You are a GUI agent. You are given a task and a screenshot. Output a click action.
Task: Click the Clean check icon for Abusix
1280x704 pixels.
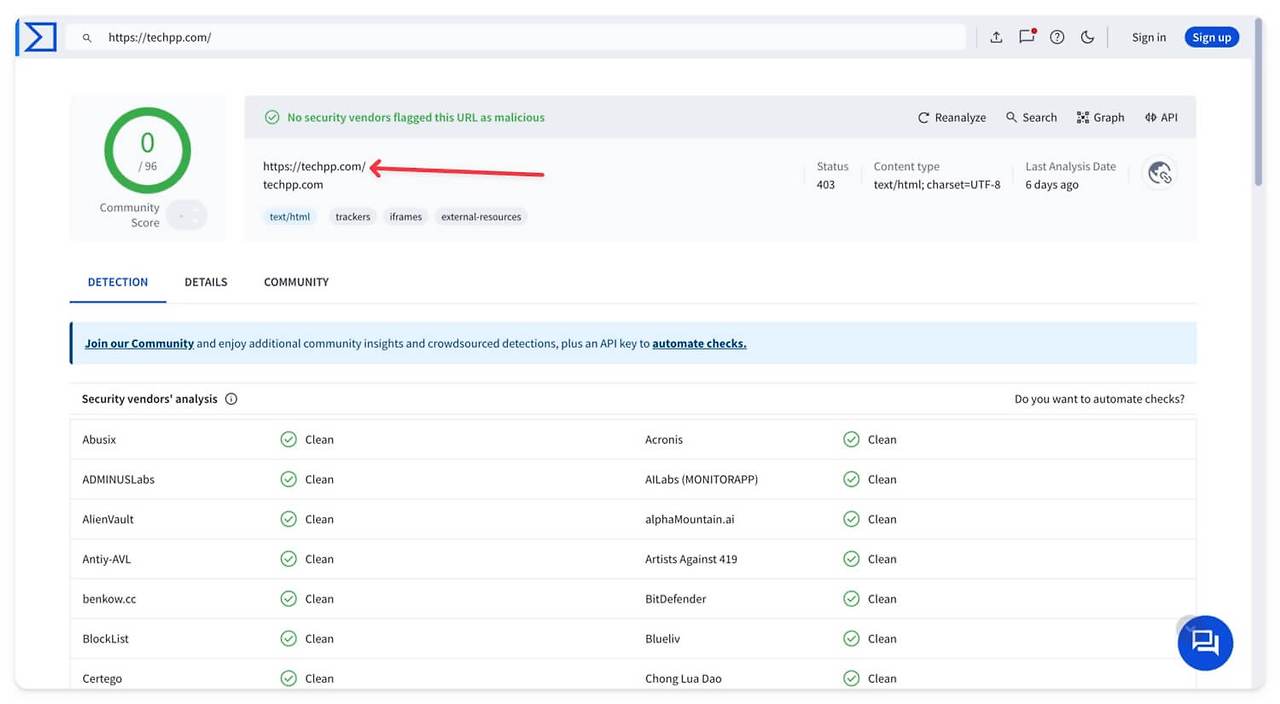(x=288, y=439)
